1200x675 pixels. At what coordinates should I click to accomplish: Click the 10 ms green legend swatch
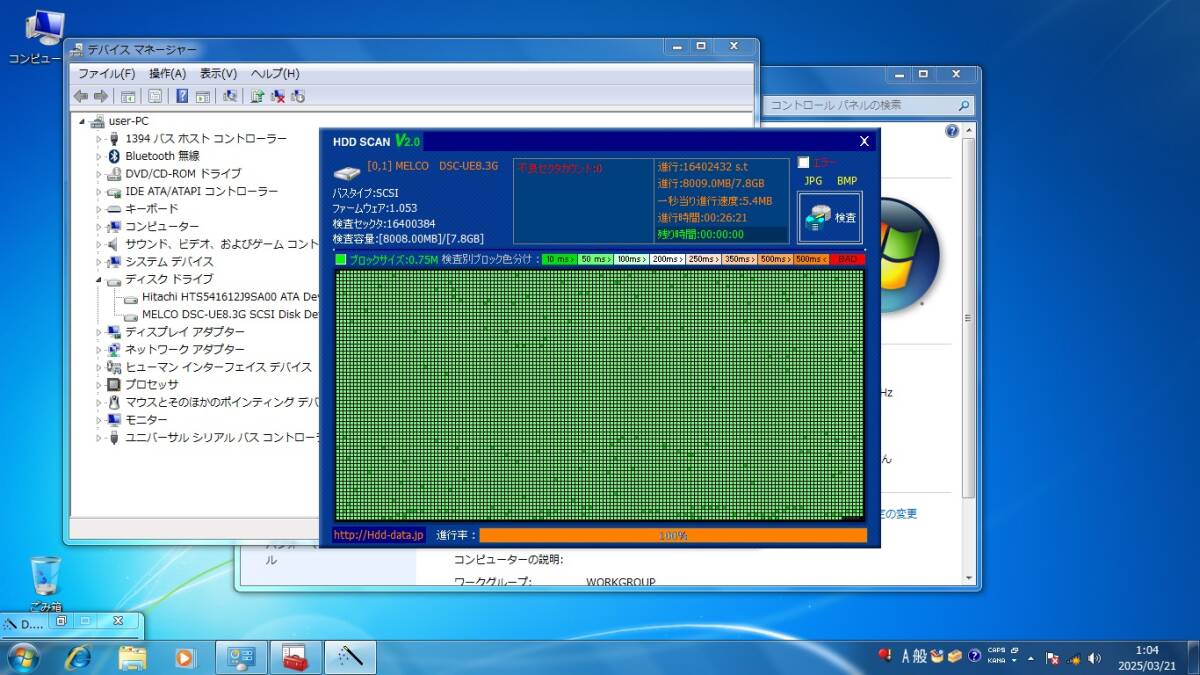pyautogui.click(x=558, y=259)
